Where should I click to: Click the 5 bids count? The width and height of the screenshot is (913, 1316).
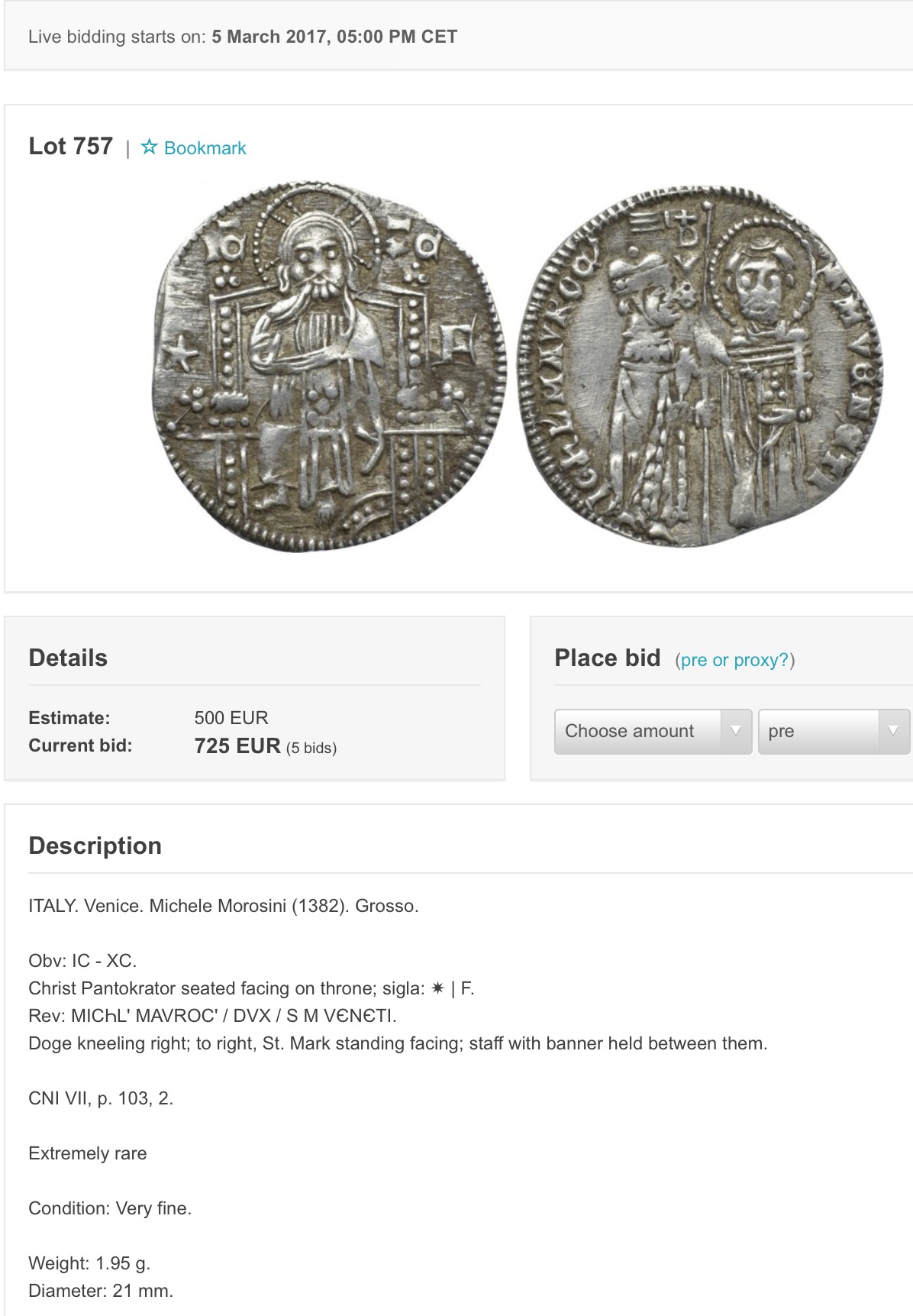311,748
